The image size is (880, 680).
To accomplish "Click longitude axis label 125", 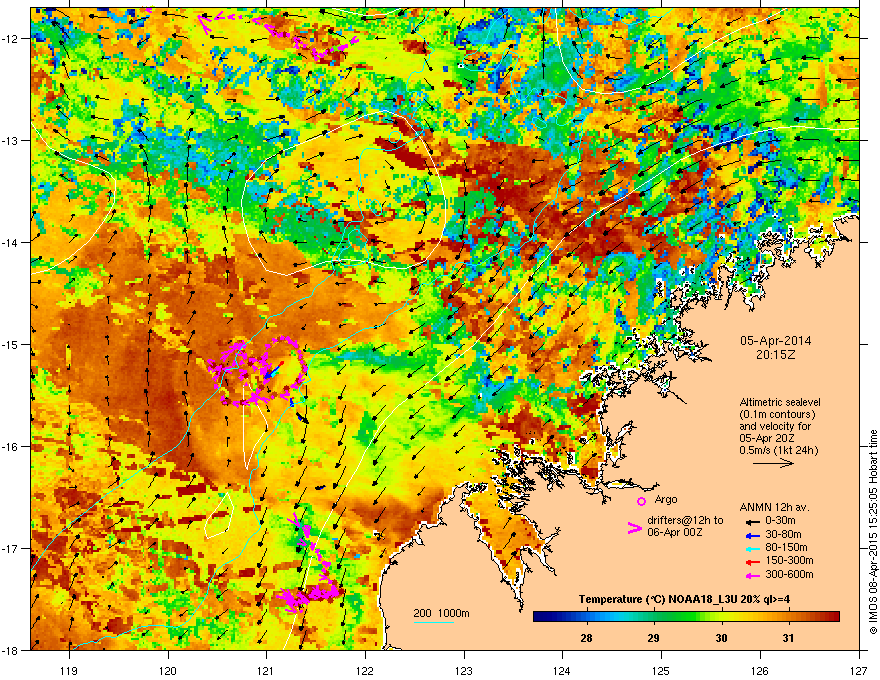I will click(661, 670).
